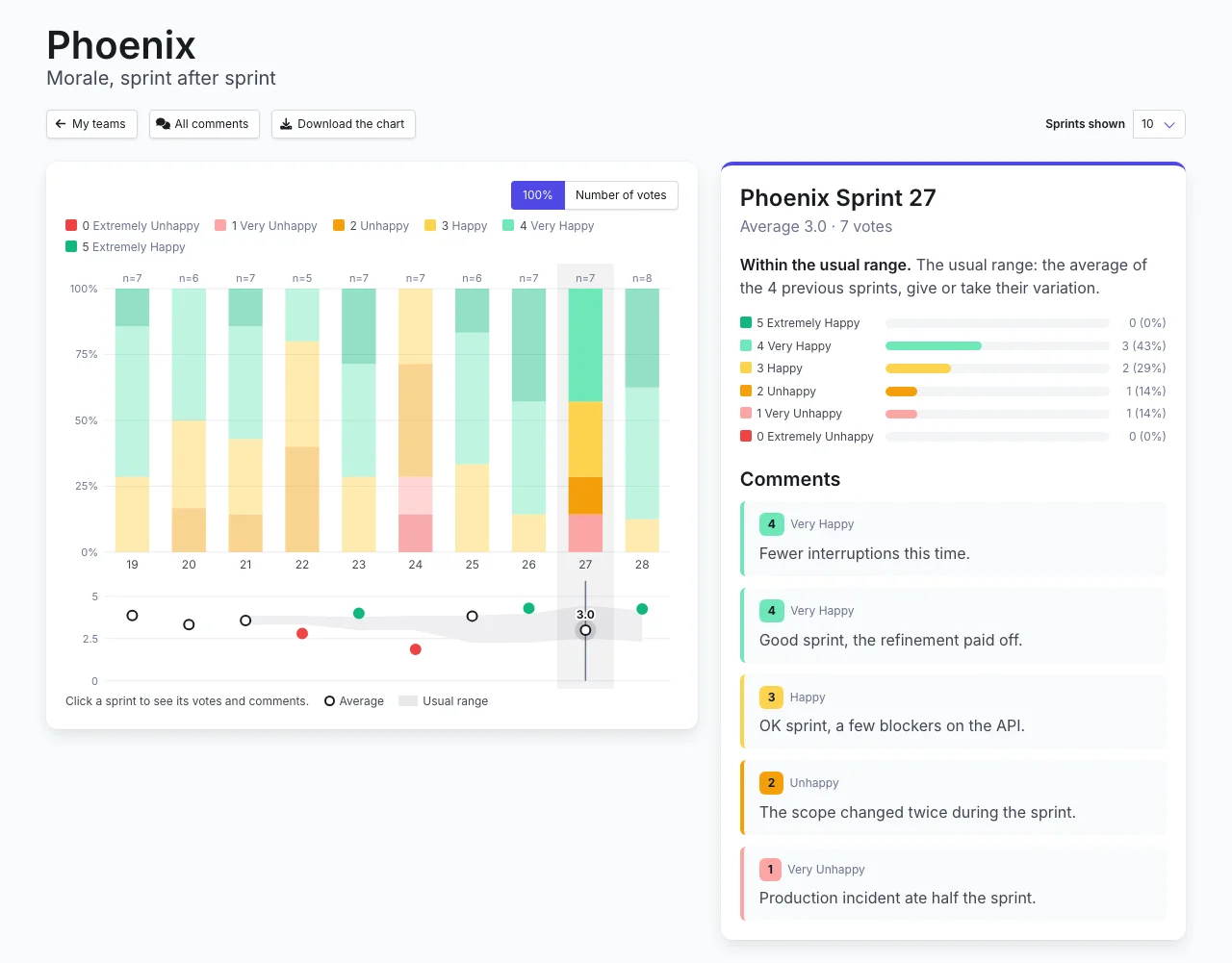Click the green average dot for sprint 28
This screenshot has height=963, width=1232.
pyautogui.click(x=642, y=609)
